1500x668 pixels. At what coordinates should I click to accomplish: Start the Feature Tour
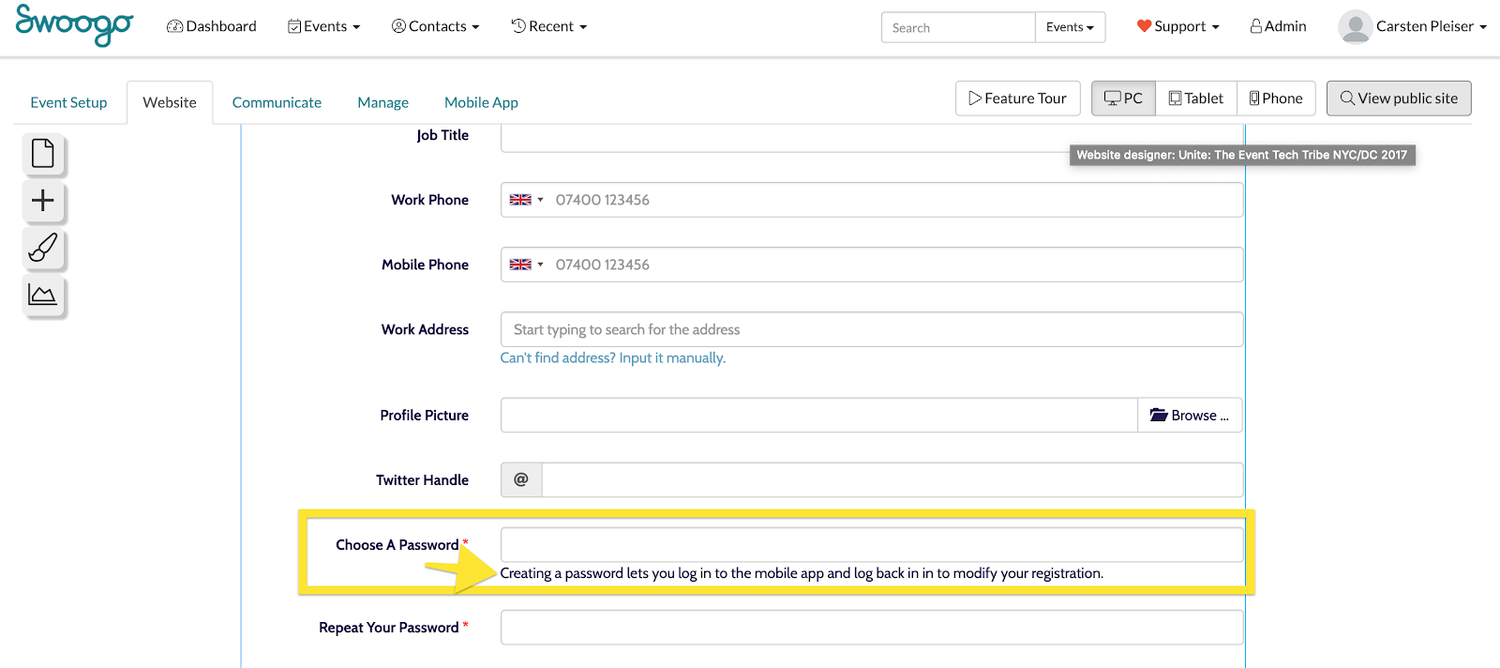point(1018,98)
